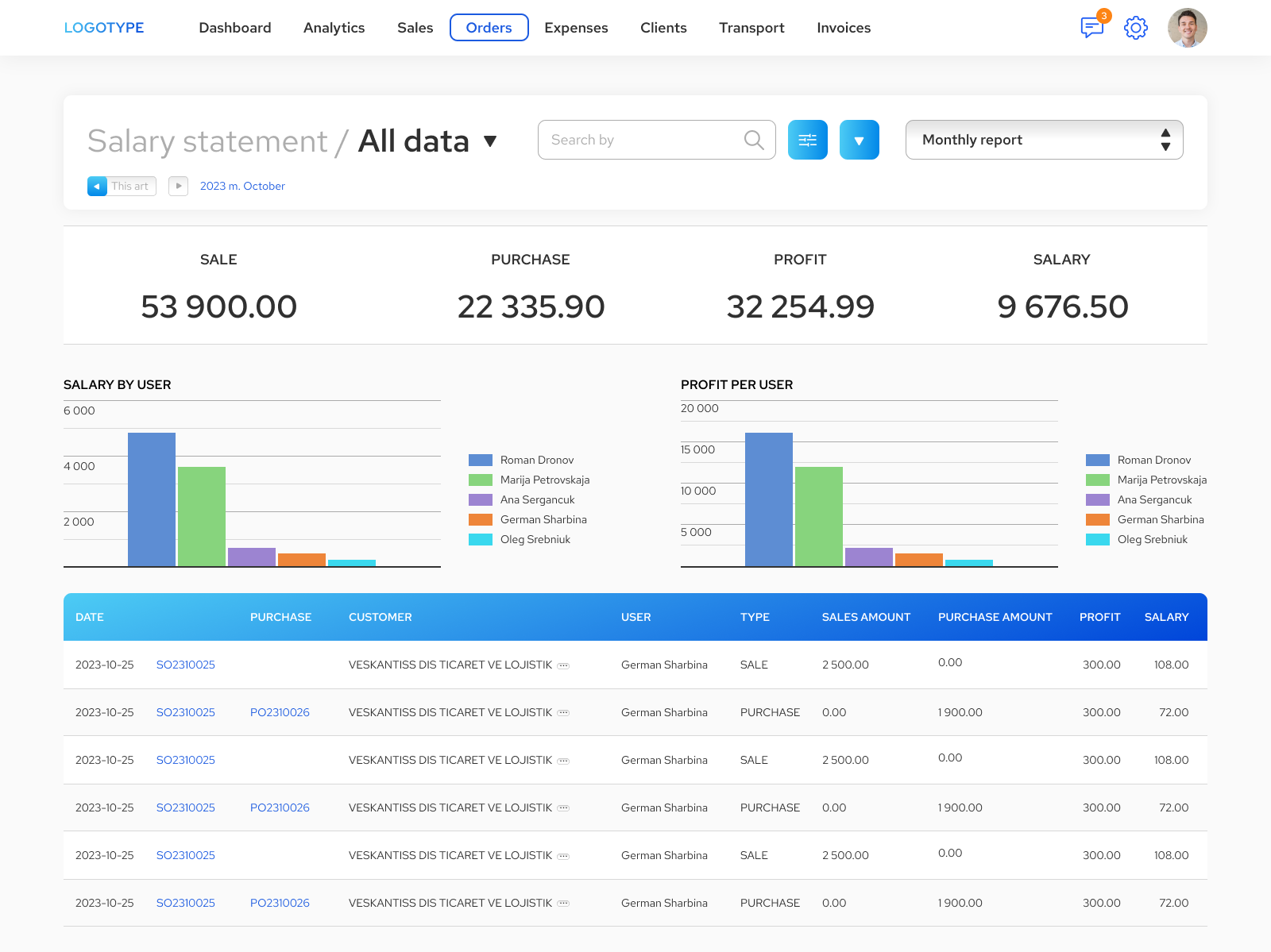Click the PURCHASE total value 22 335.90

point(531,306)
